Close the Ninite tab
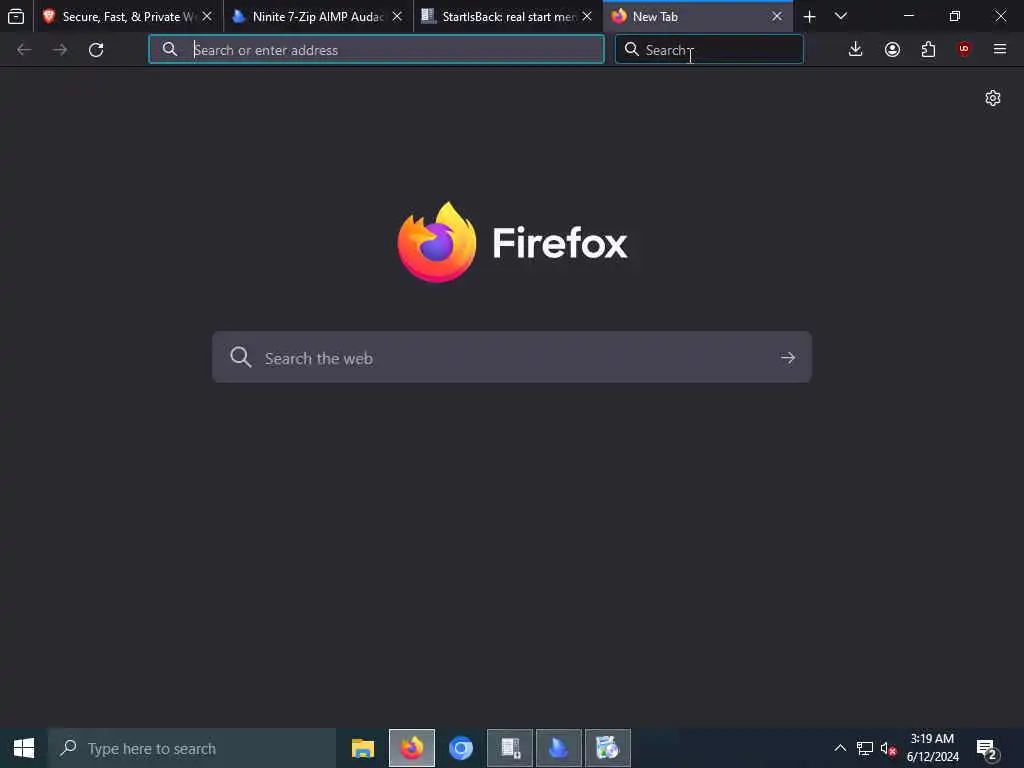 click(397, 16)
